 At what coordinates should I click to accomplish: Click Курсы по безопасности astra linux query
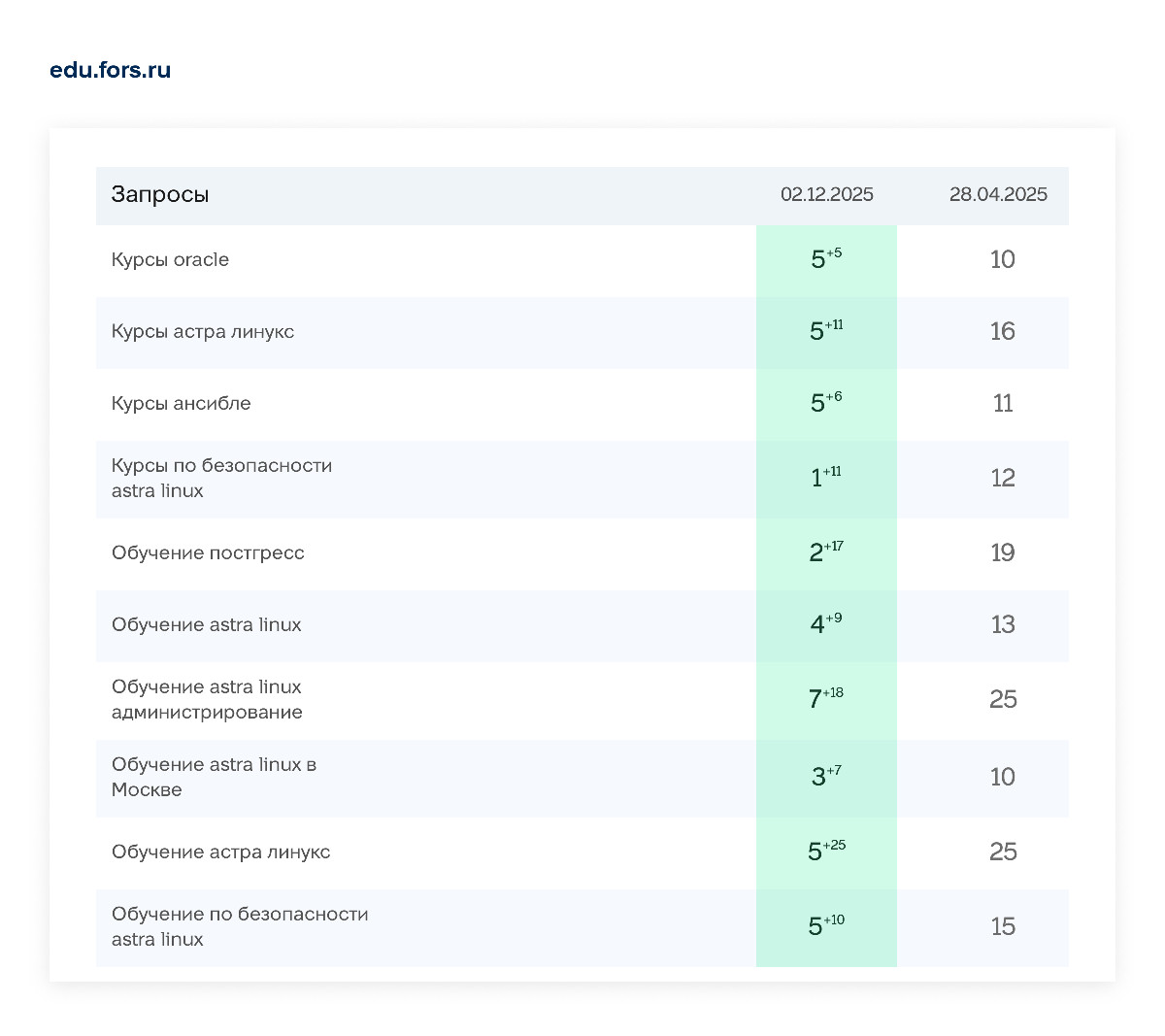pyautogui.click(x=221, y=478)
